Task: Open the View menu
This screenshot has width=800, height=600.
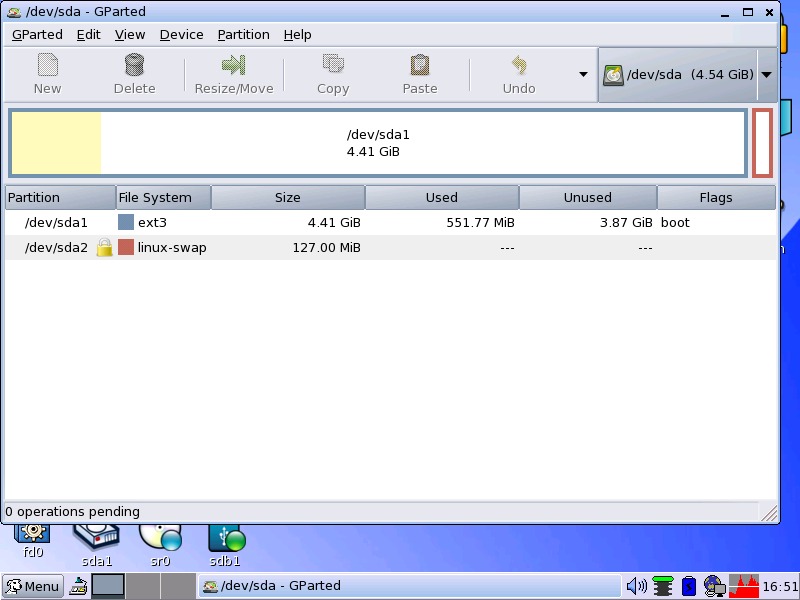Action: click(x=130, y=35)
